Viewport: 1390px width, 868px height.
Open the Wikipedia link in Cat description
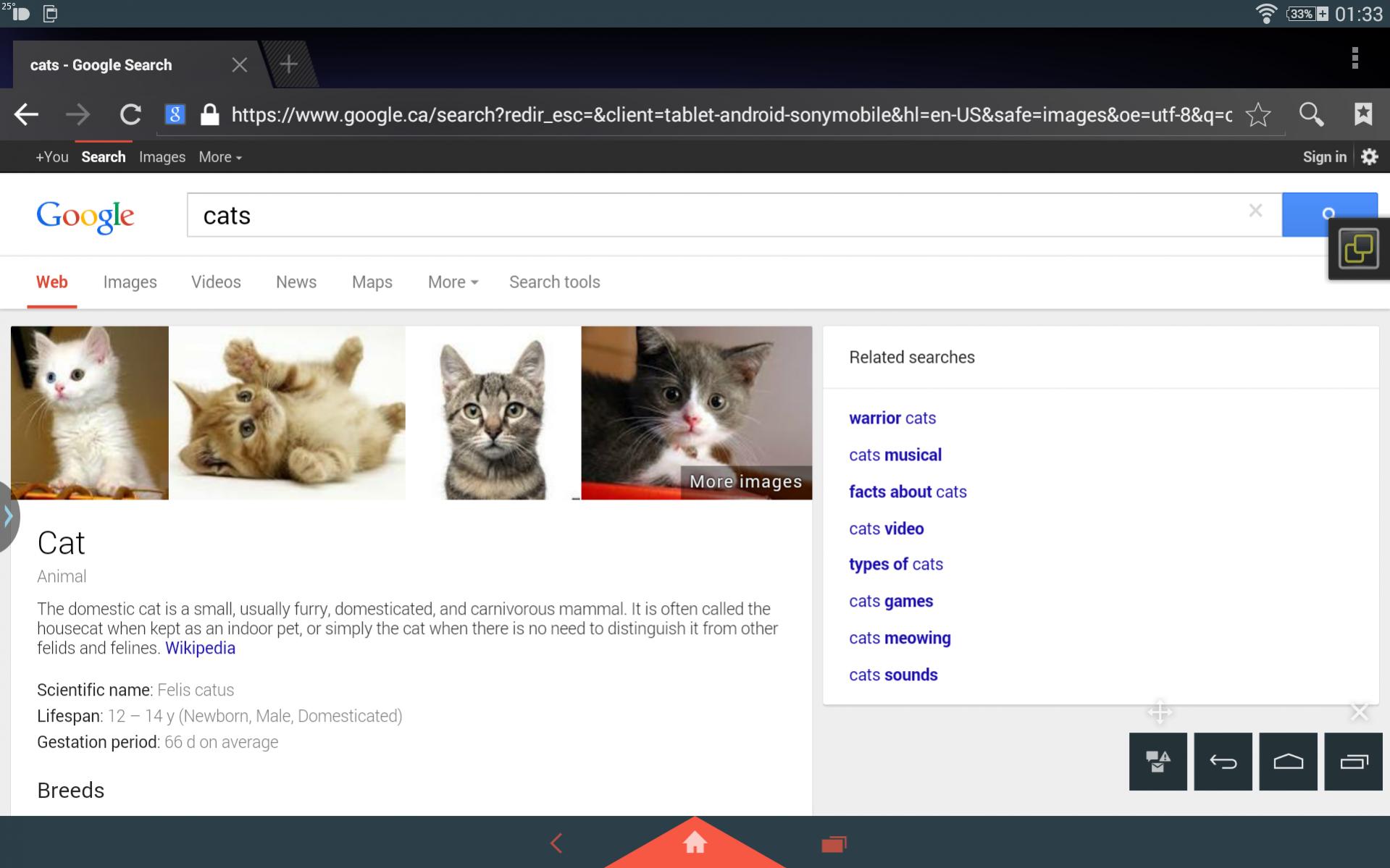click(200, 648)
